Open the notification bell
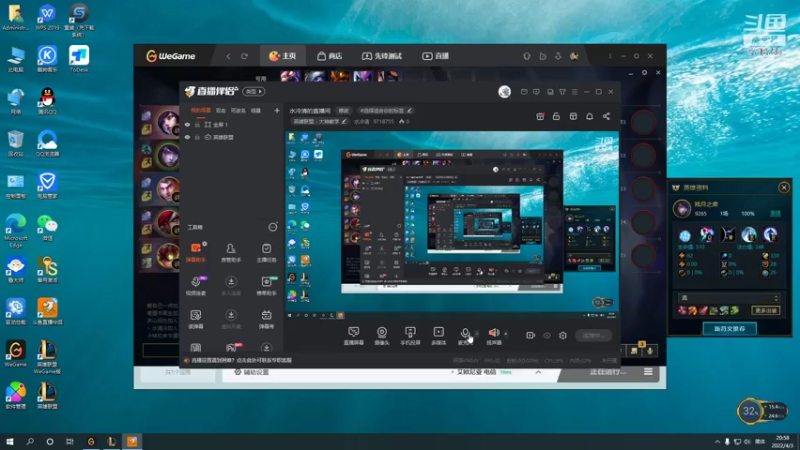This screenshot has height=450, width=800. (589, 116)
